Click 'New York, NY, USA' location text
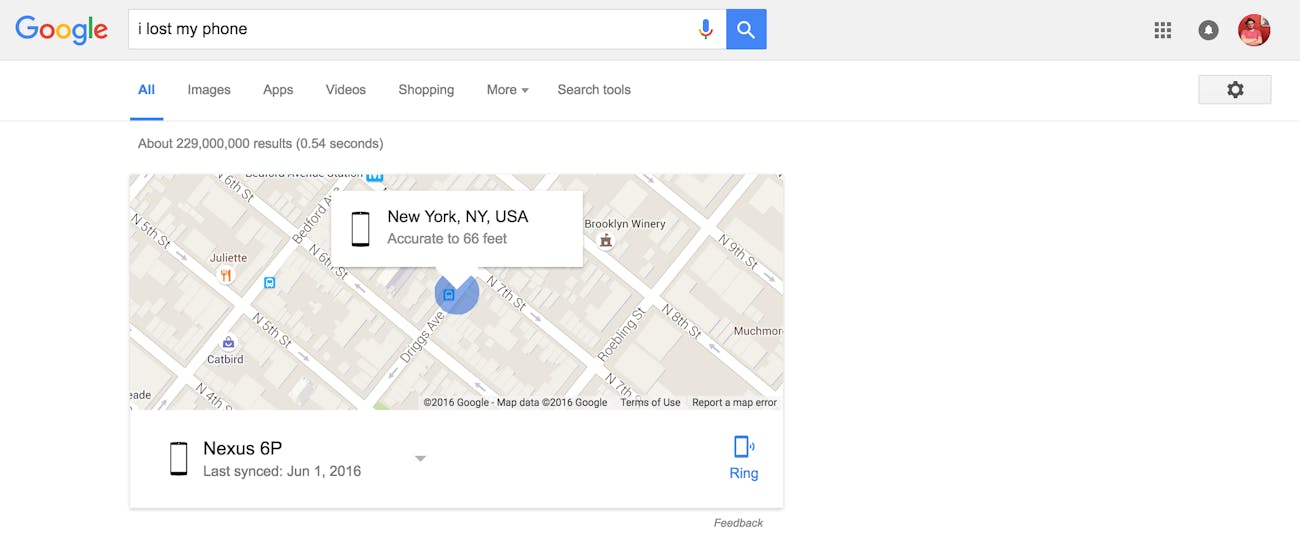Screen dimensions: 1300x537 458,217
